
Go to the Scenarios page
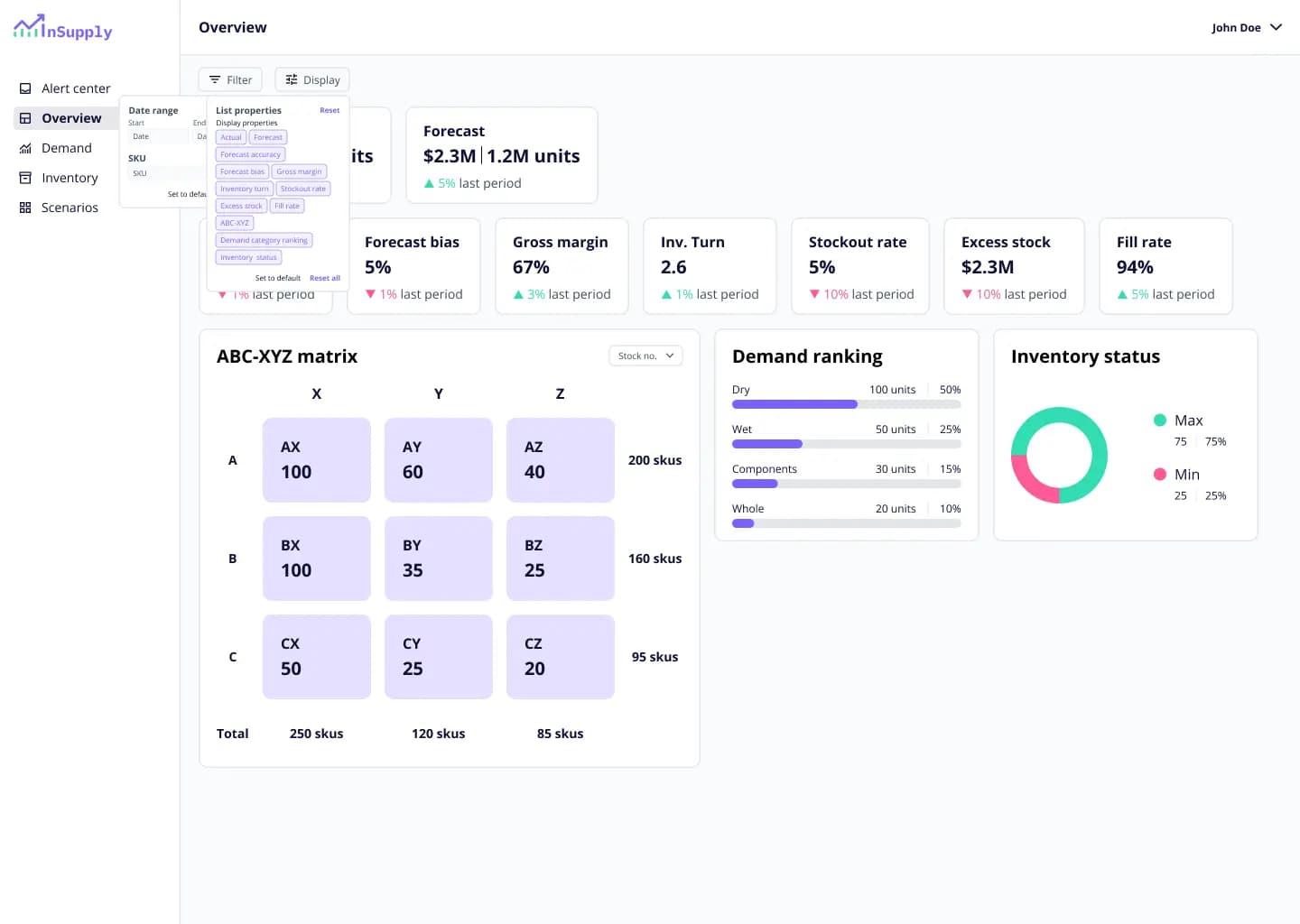pos(70,208)
